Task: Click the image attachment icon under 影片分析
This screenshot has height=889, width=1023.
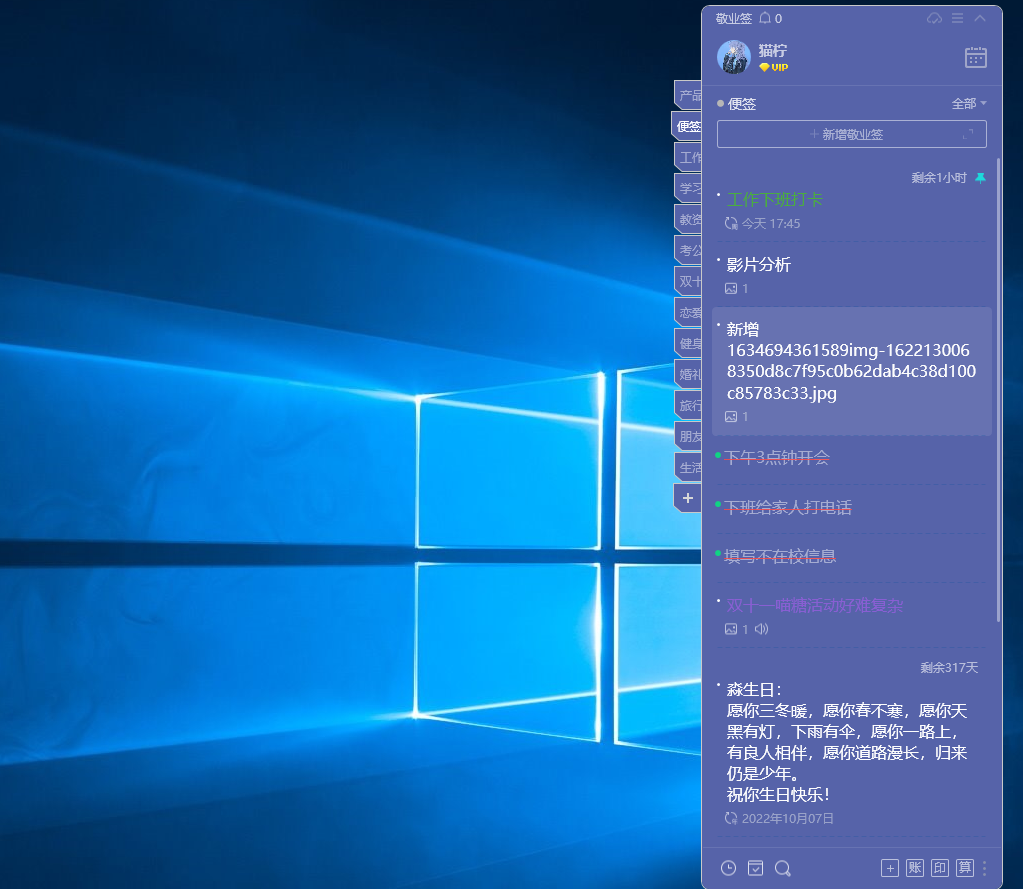Action: click(x=731, y=288)
